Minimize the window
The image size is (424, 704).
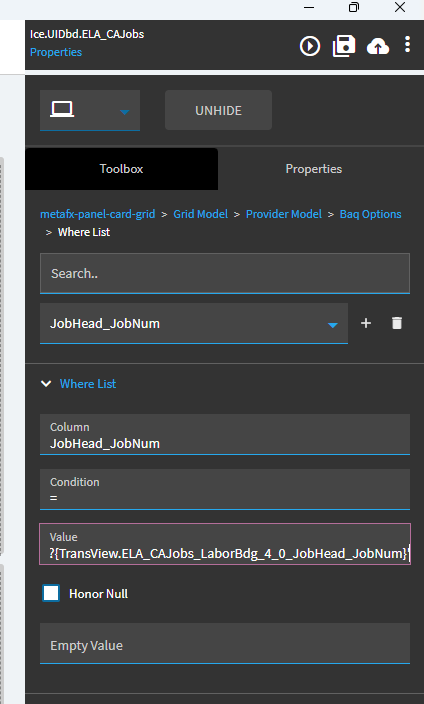(309, 7)
